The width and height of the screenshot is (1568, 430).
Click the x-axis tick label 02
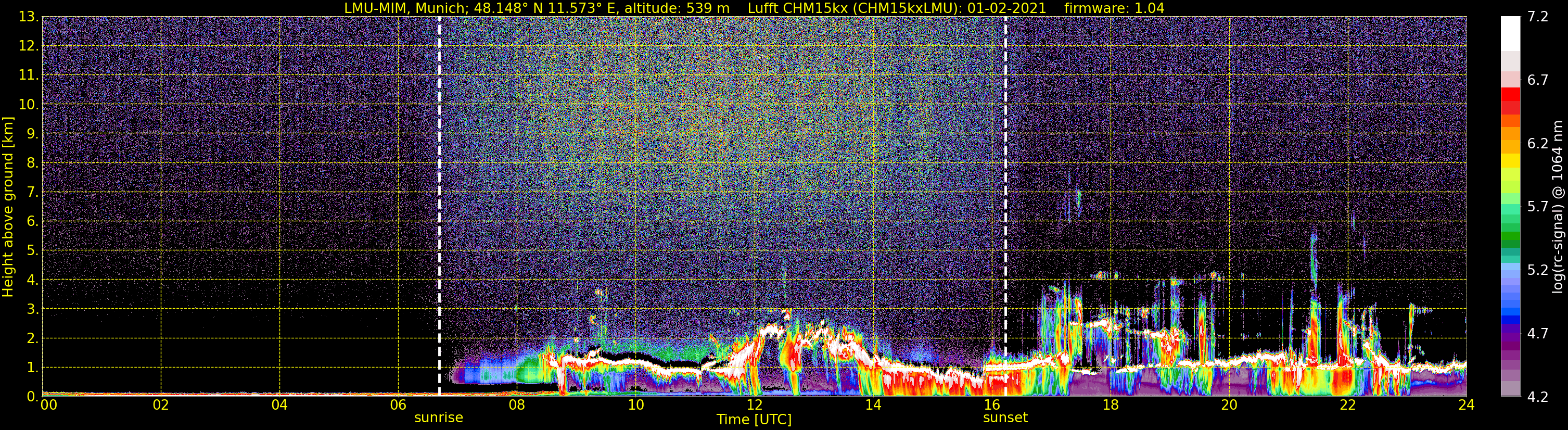[x=161, y=406]
